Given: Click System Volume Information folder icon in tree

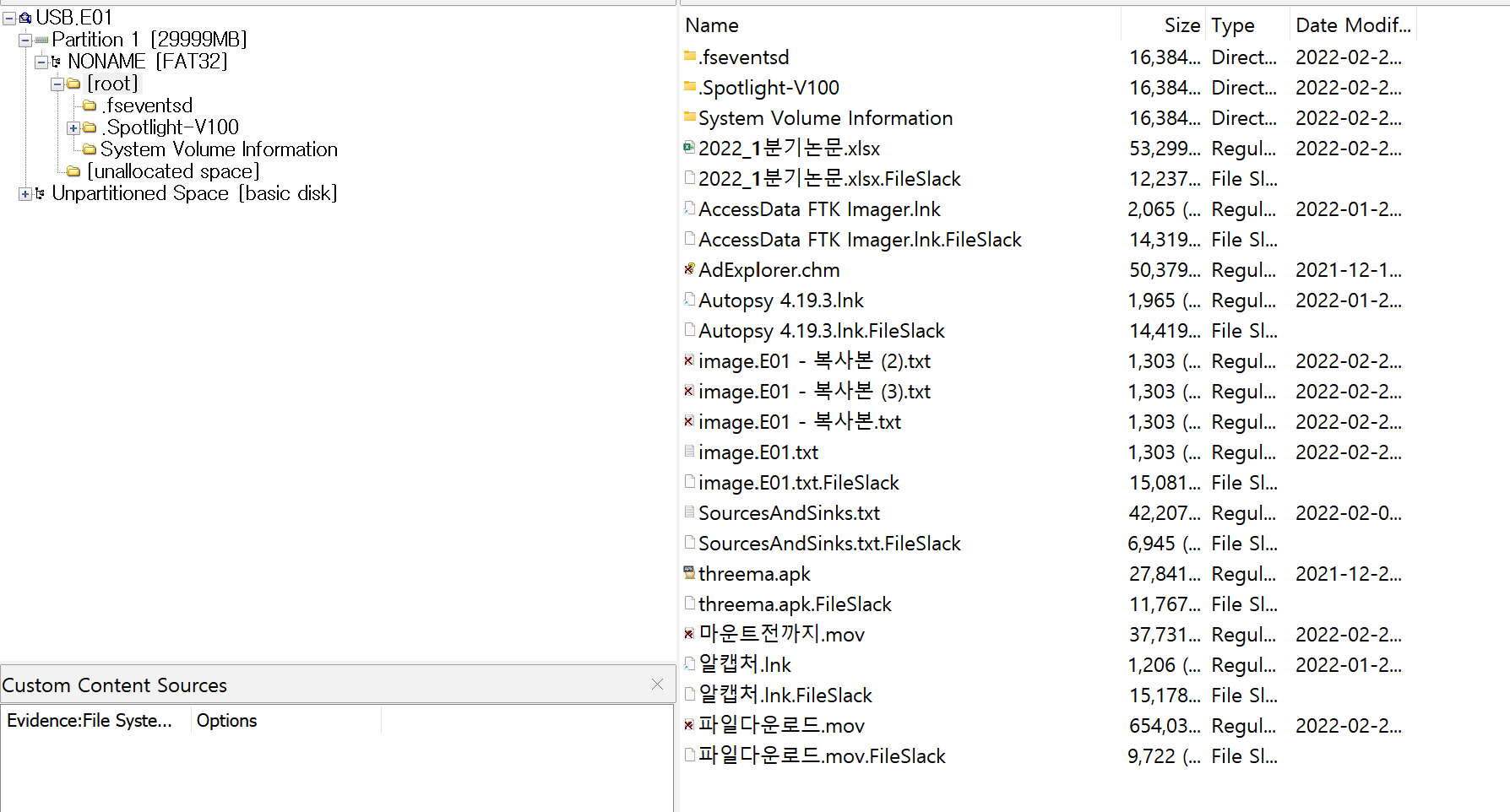Looking at the screenshot, I should coord(90,149).
